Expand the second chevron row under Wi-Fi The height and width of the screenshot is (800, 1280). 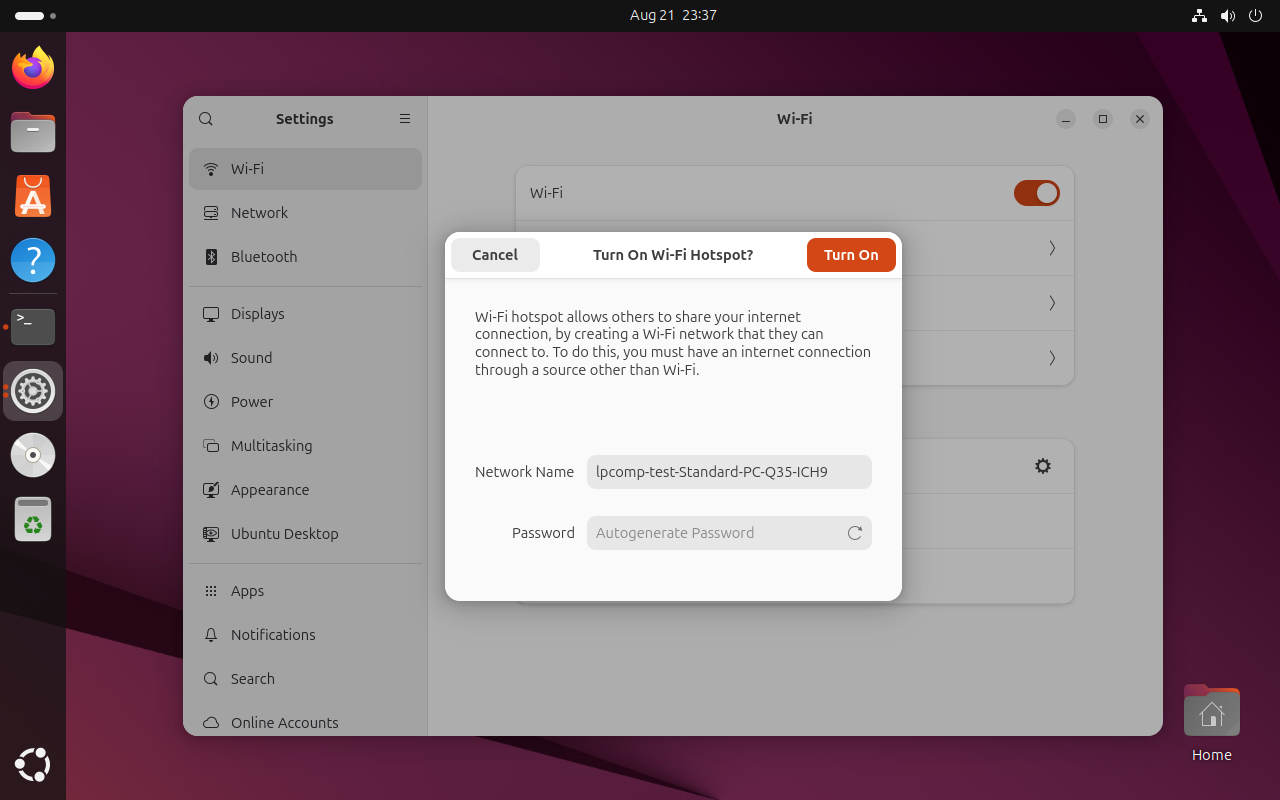(1052, 303)
